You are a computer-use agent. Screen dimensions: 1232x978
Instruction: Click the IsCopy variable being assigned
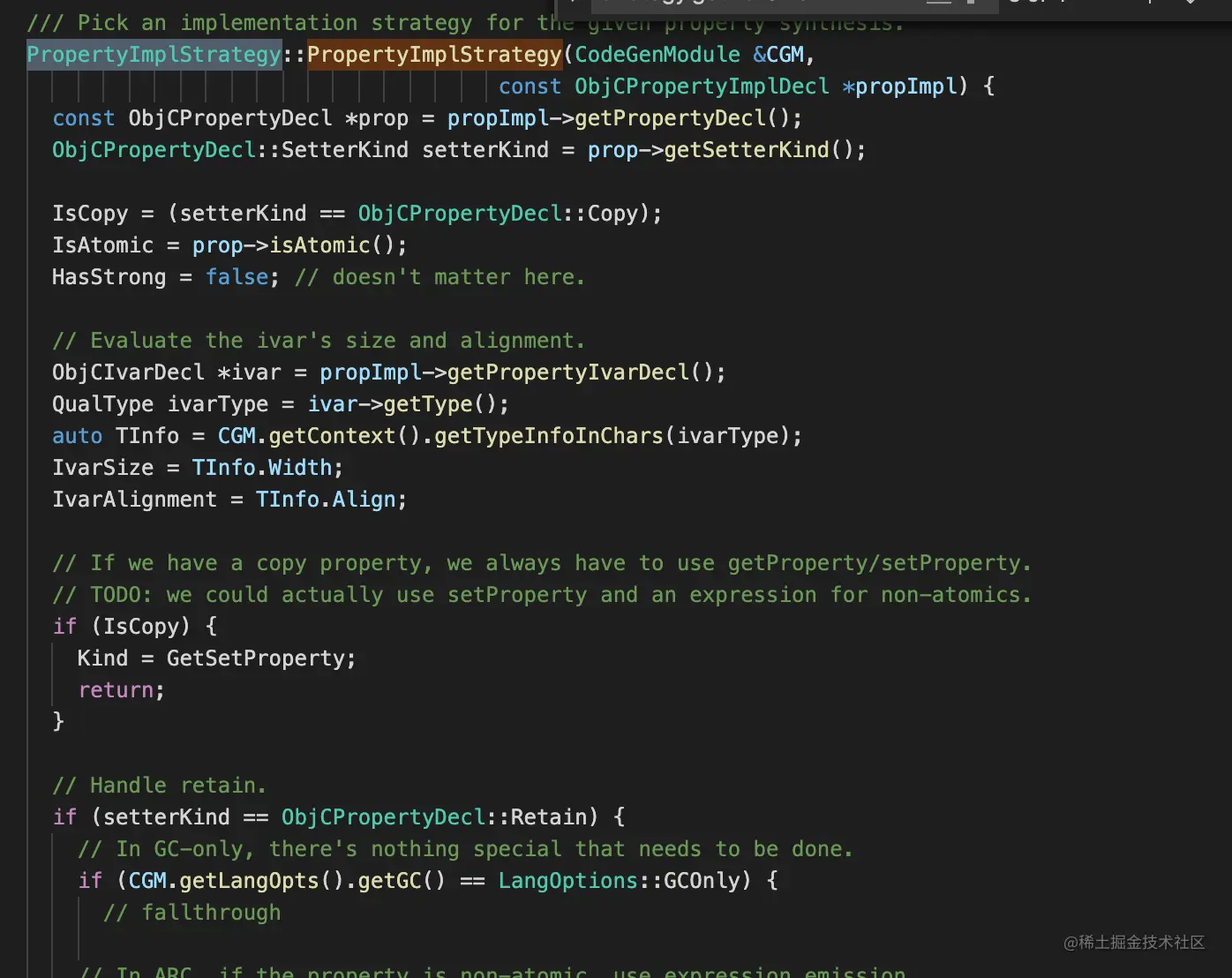[90, 214]
